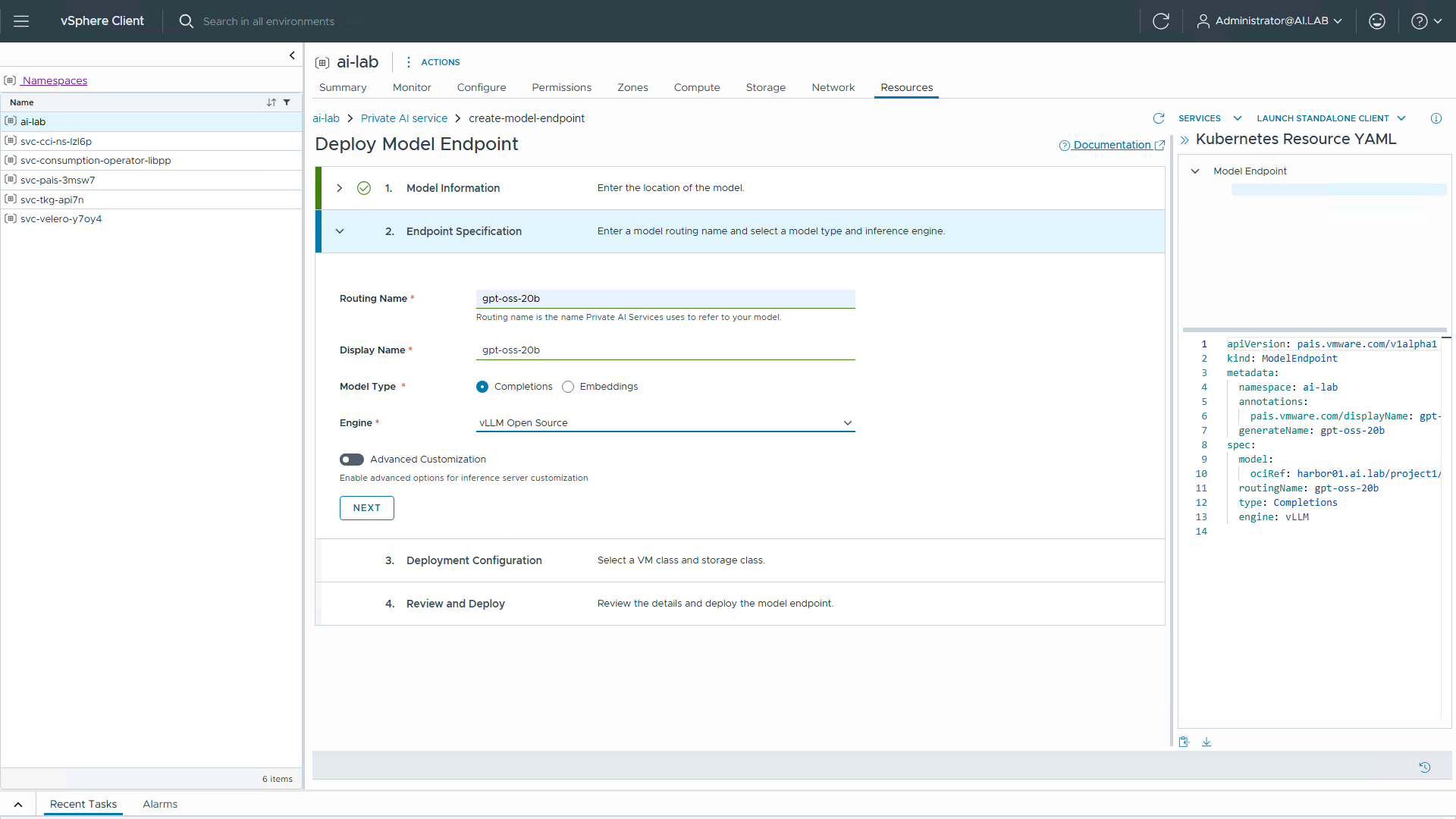Open the history icon in bottom bar
Viewport: 1456px width, 819px height.
(x=1425, y=767)
